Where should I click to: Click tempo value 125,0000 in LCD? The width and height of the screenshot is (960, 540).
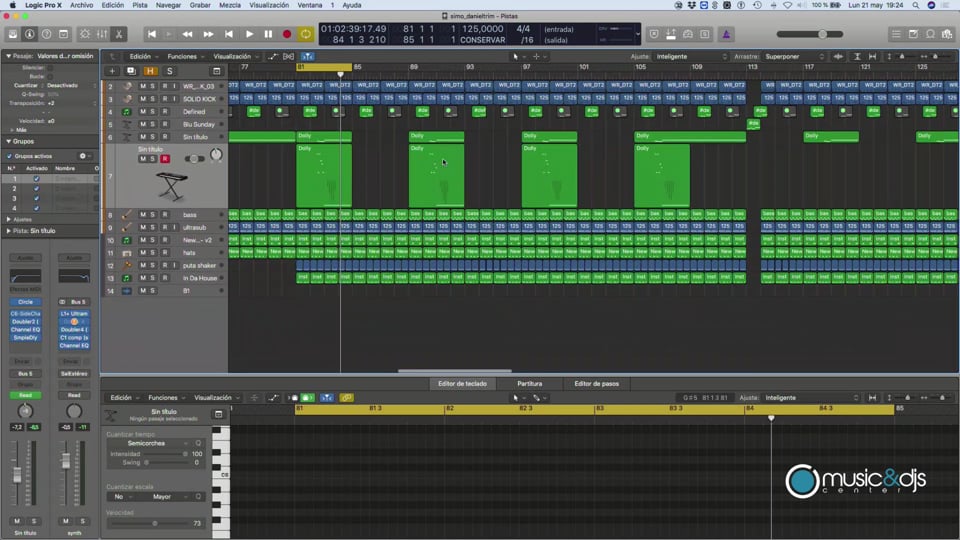click(x=482, y=29)
